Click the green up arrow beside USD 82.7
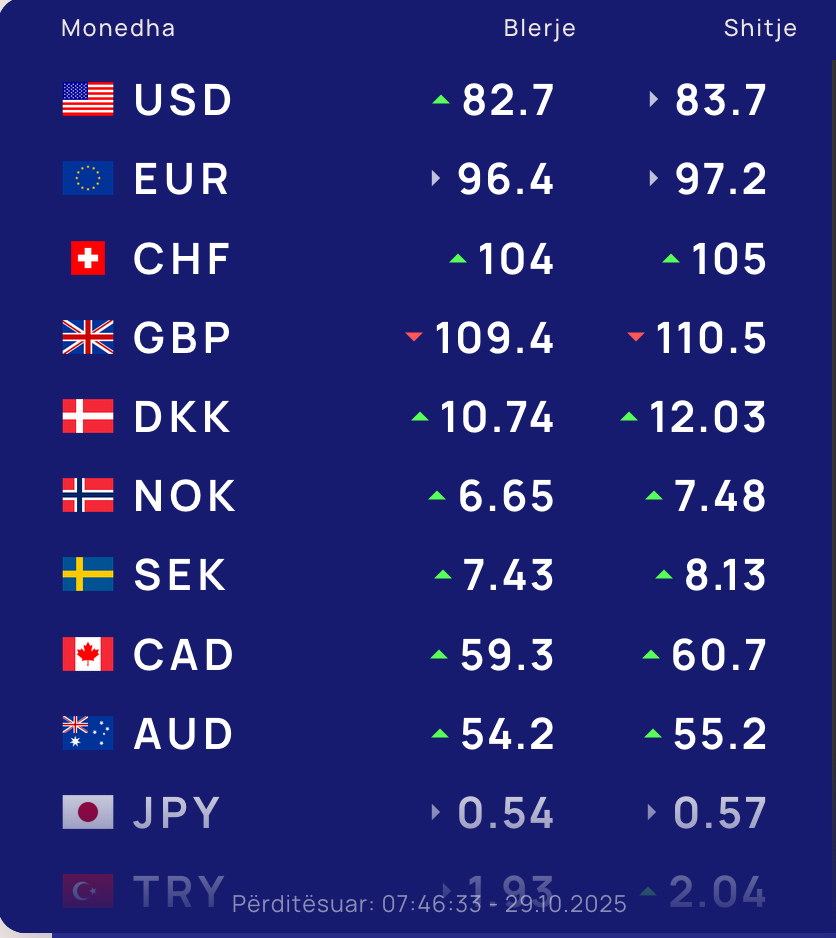Screen dimensions: 836x938 441,99
